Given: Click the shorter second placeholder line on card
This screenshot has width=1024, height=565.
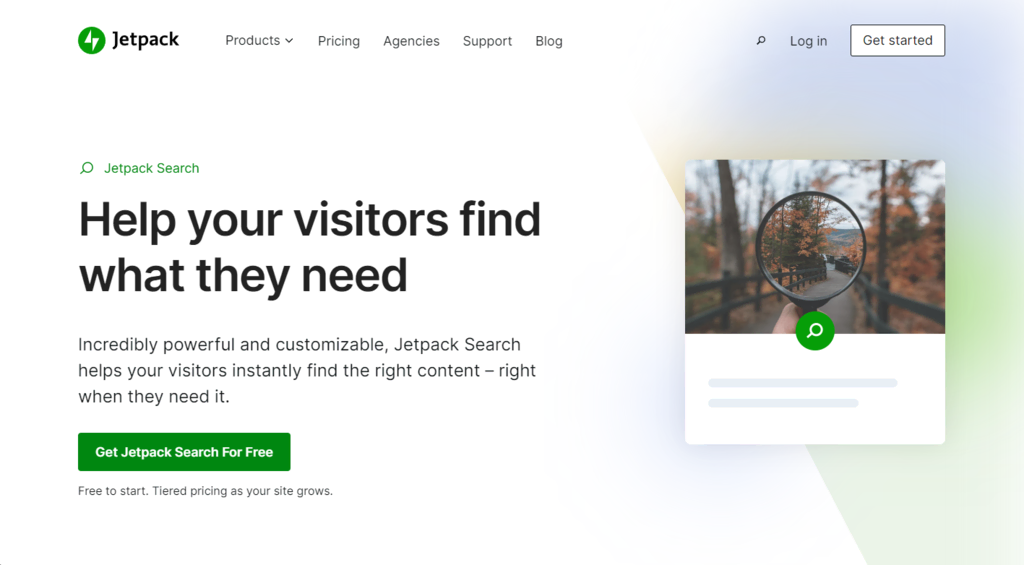Looking at the screenshot, I should click(783, 403).
